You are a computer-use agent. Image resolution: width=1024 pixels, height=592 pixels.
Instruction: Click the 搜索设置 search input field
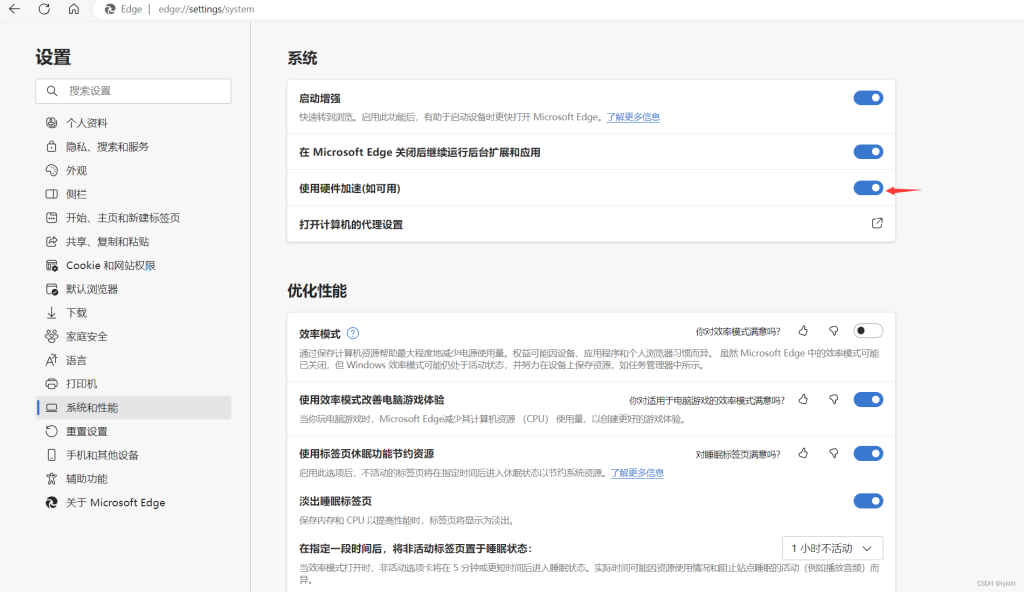pyautogui.click(x=133, y=91)
